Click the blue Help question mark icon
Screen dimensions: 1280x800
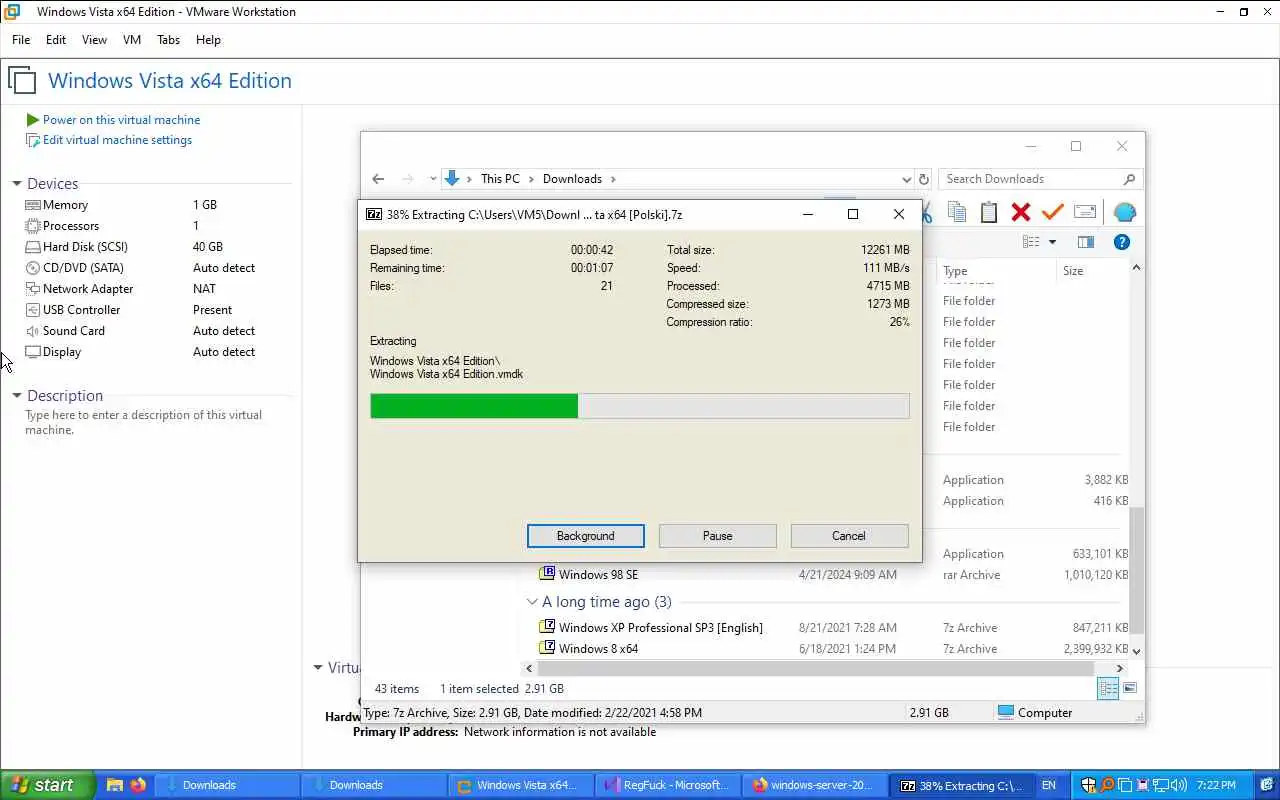point(1122,242)
